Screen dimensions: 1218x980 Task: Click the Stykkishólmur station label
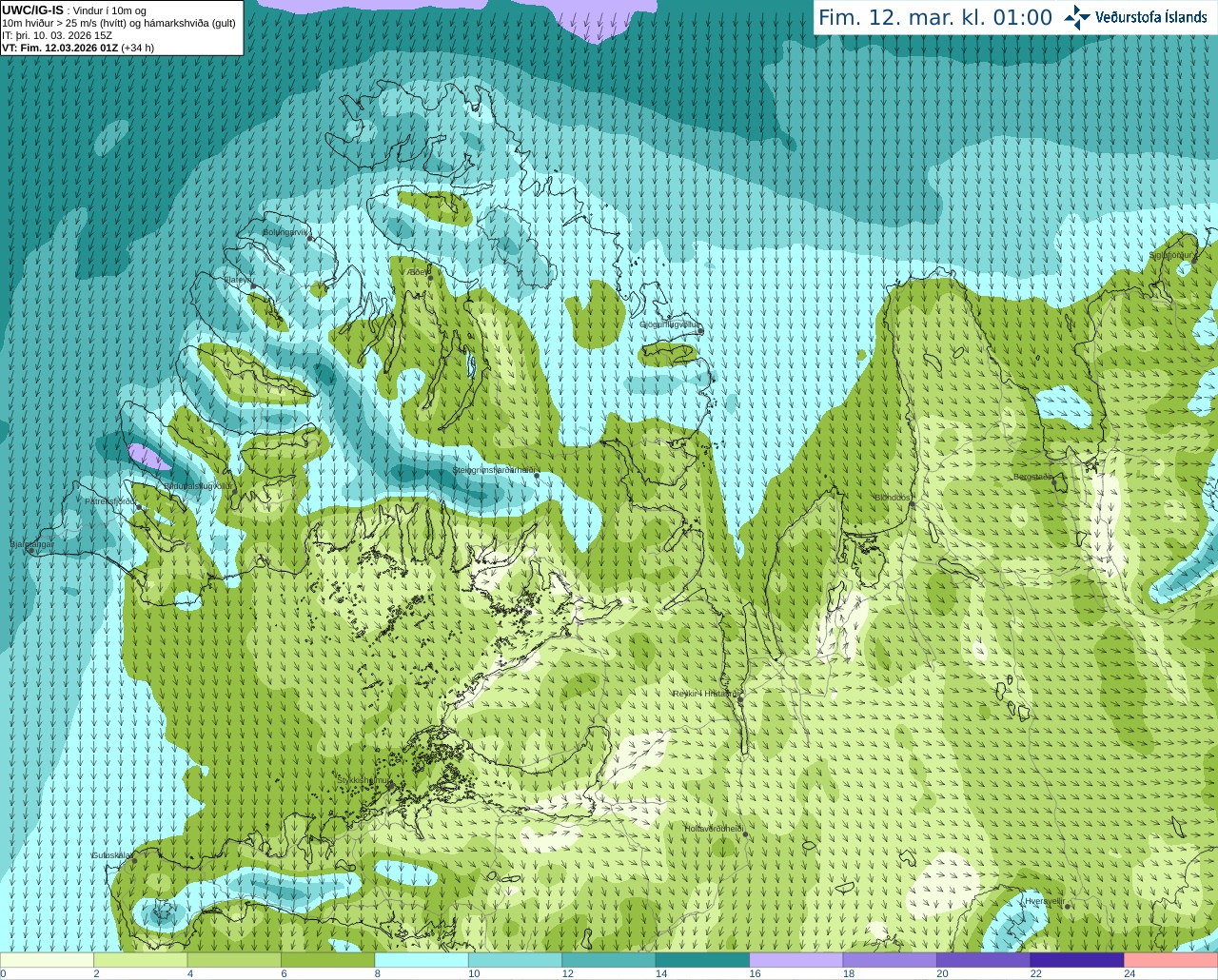click(363, 779)
